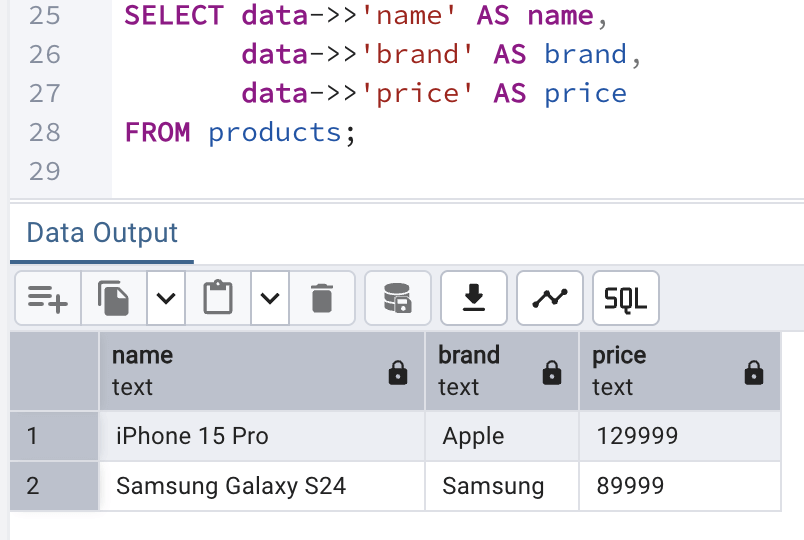
Task: Download results with the download icon
Action: (474, 298)
